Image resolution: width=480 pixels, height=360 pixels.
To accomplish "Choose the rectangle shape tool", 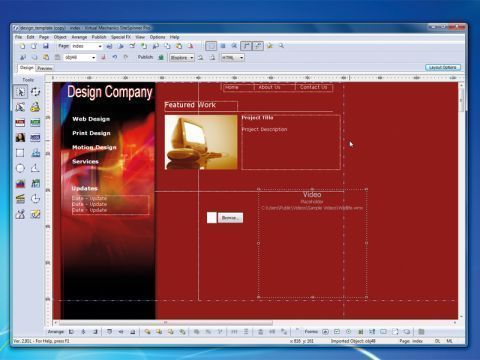I will point(20,153).
